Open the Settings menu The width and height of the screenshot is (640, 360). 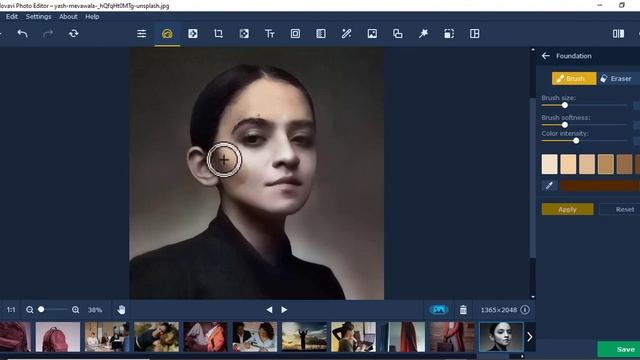(38, 17)
